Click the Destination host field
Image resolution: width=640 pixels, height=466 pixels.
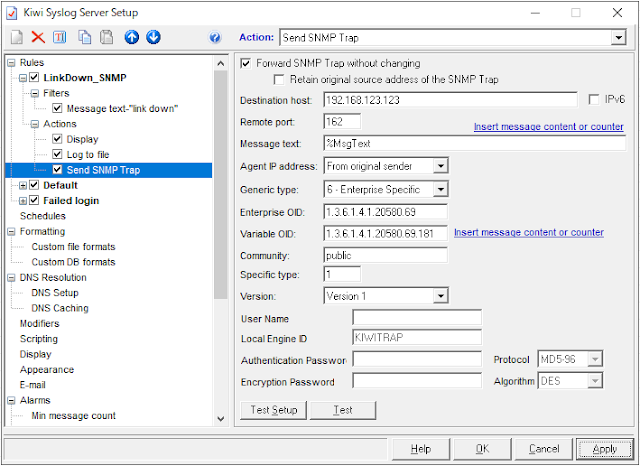click(x=450, y=100)
